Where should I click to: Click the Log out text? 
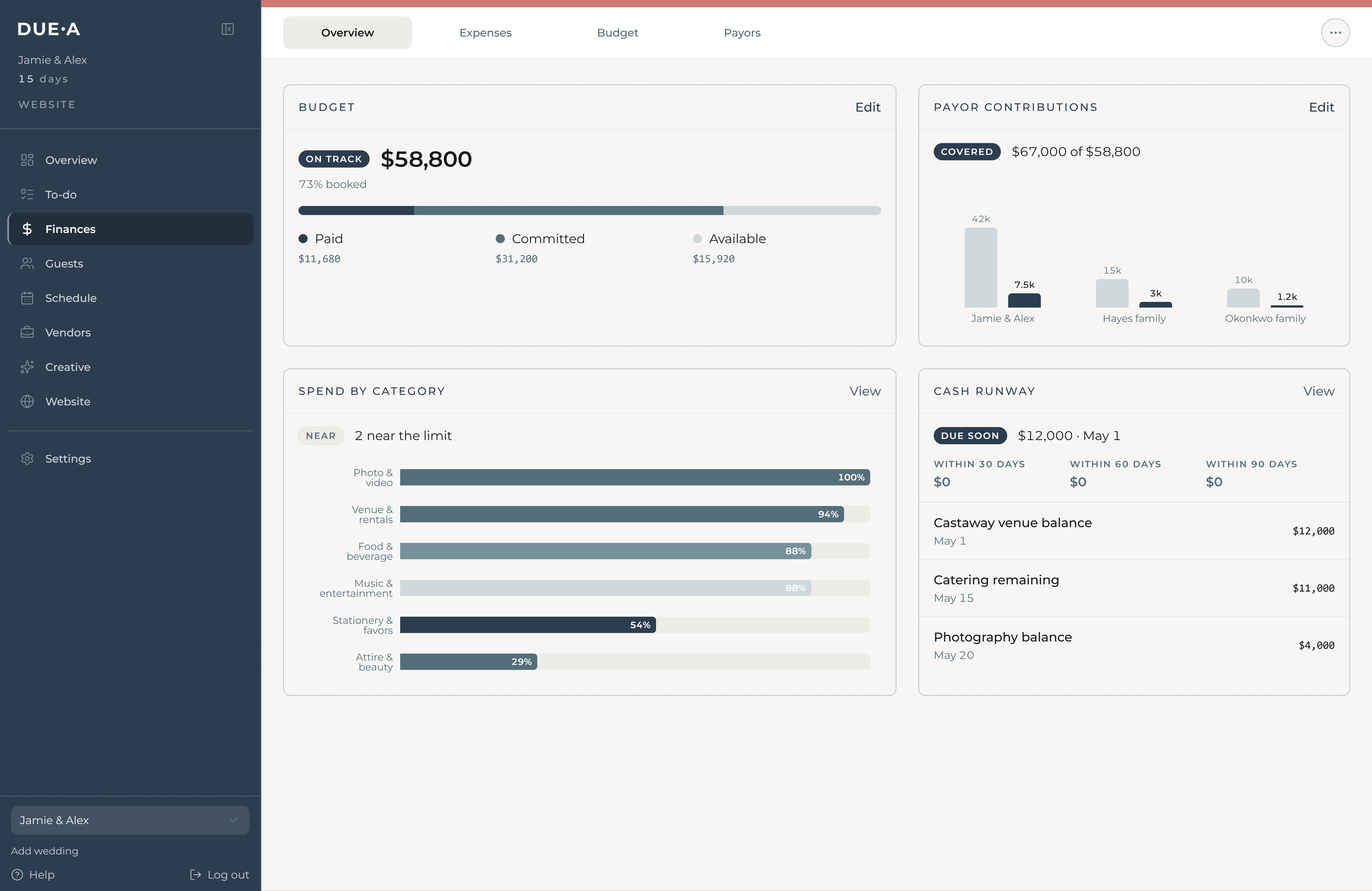point(228,875)
